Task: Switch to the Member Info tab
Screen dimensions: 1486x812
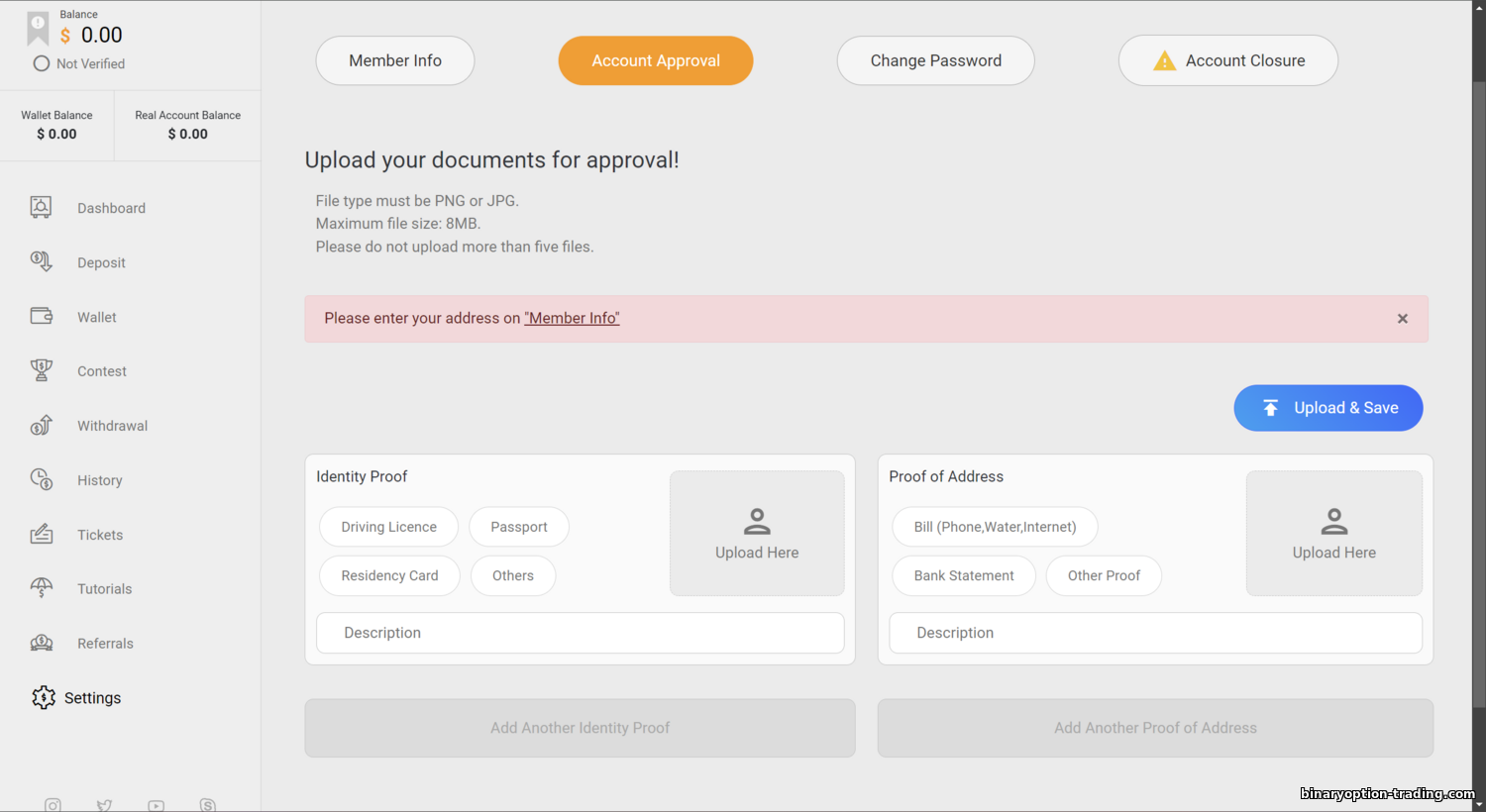Action: [395, 60]
